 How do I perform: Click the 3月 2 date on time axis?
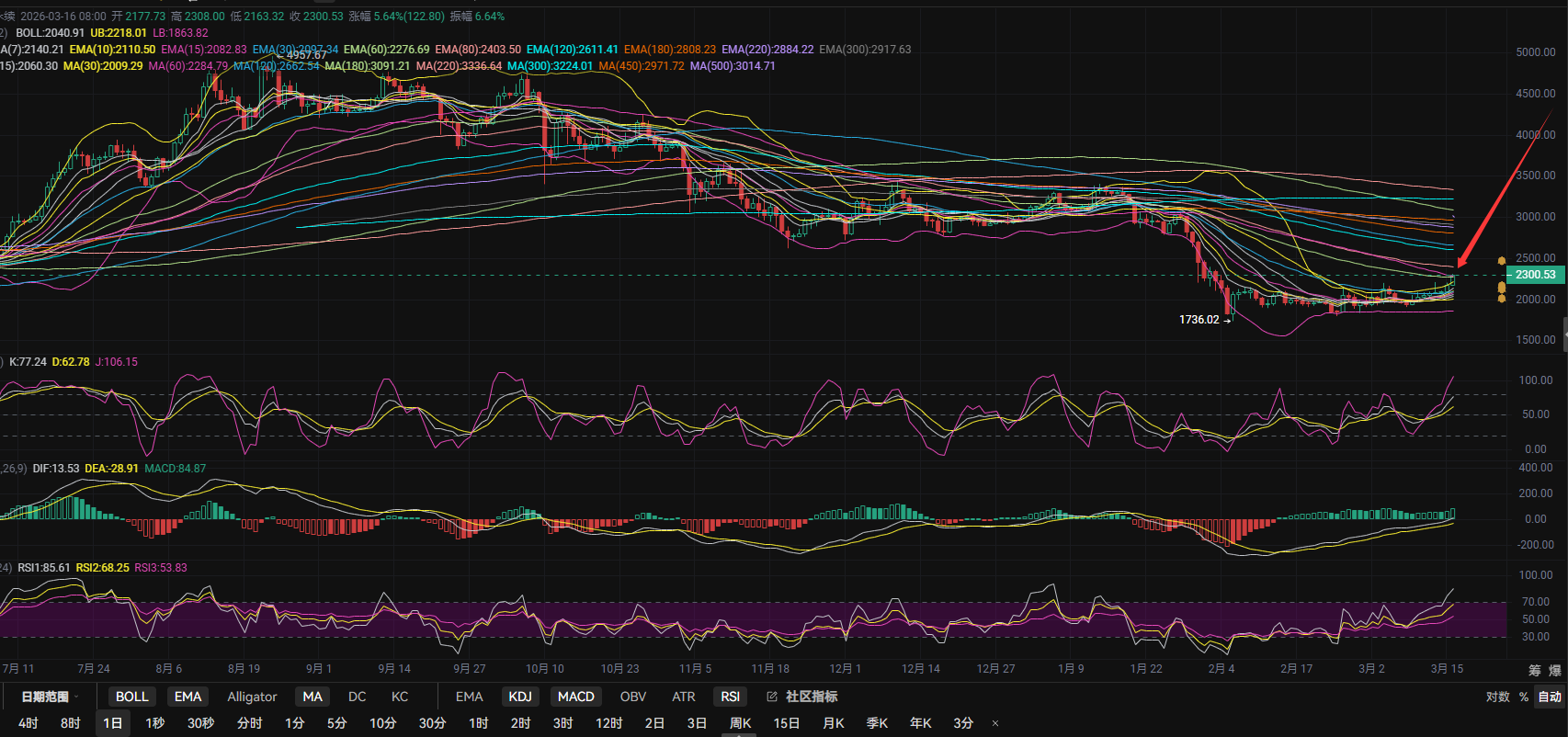coord(1371,668)
